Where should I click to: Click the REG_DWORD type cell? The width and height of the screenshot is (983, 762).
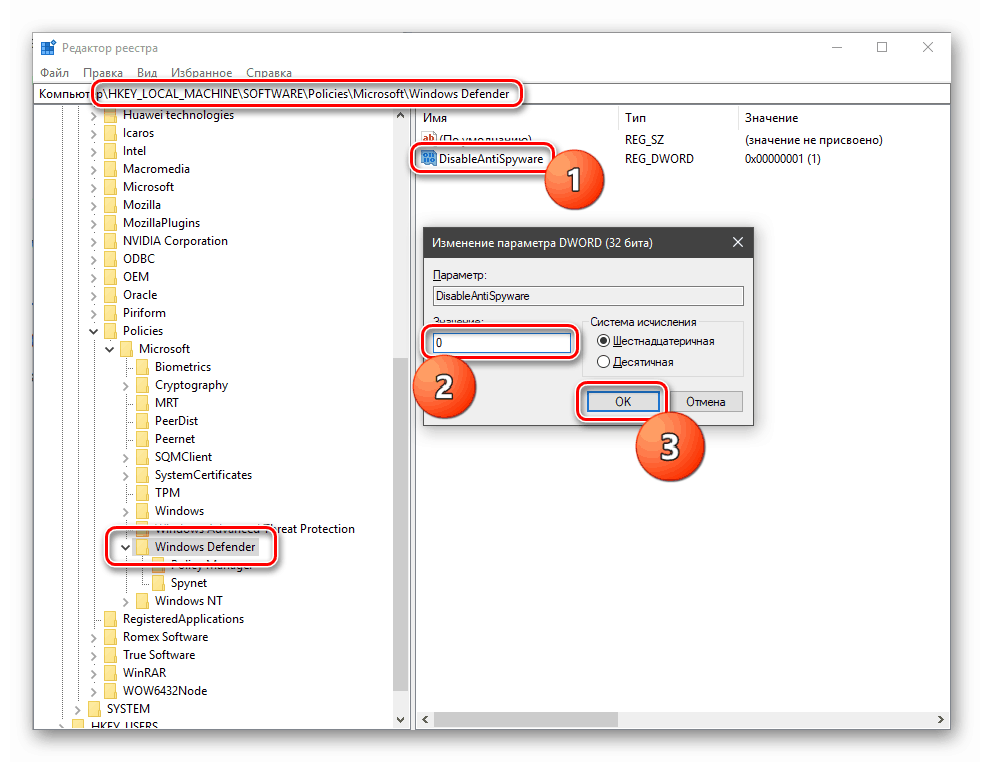coord(659,159)
